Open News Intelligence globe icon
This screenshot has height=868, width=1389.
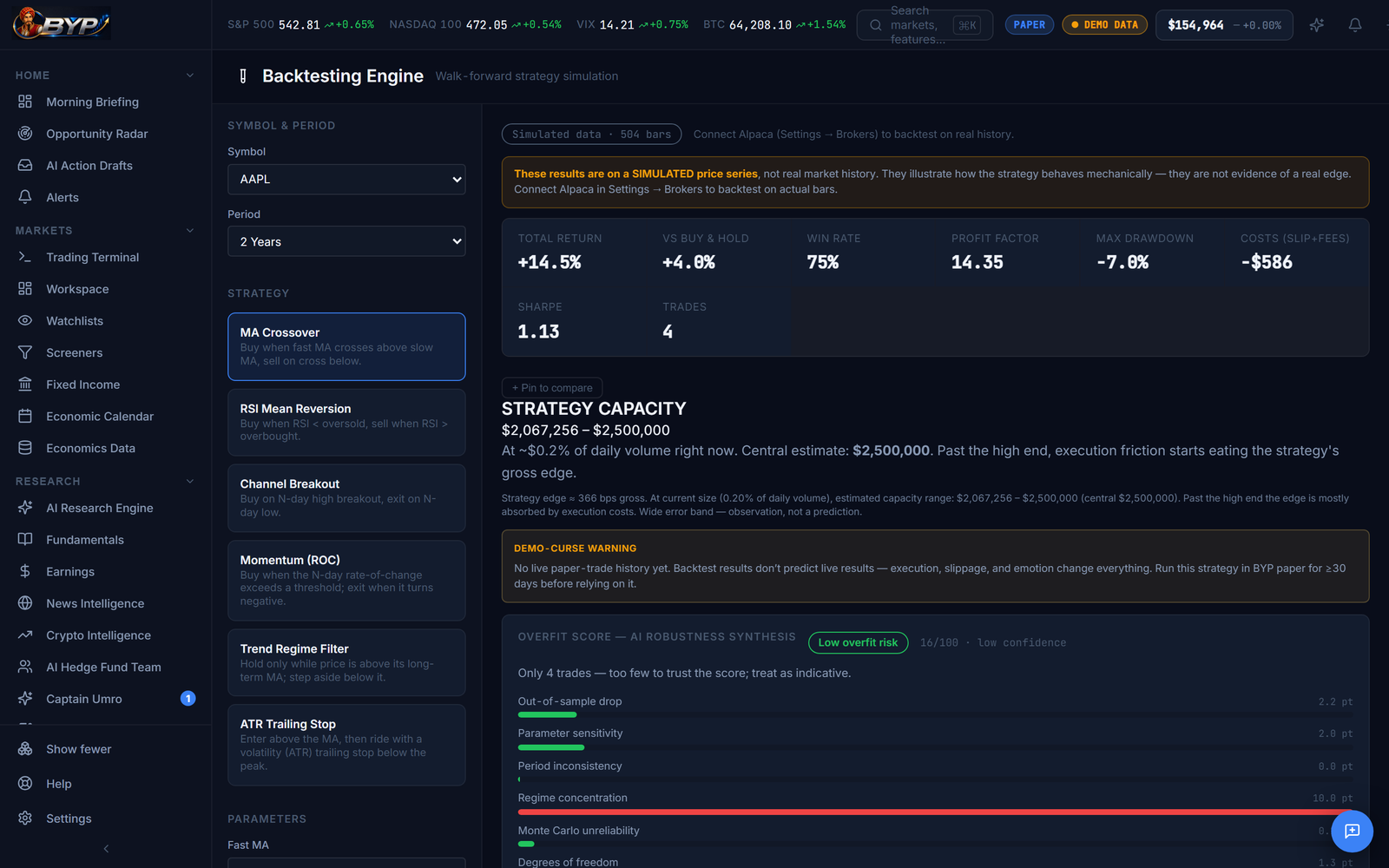25,603
